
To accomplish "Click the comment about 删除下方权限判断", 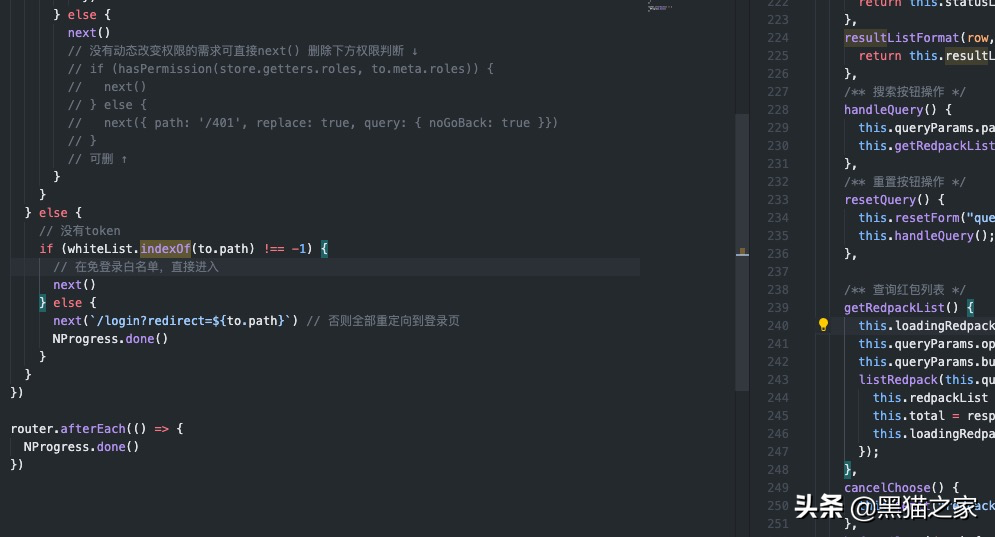I will [243, 51].
